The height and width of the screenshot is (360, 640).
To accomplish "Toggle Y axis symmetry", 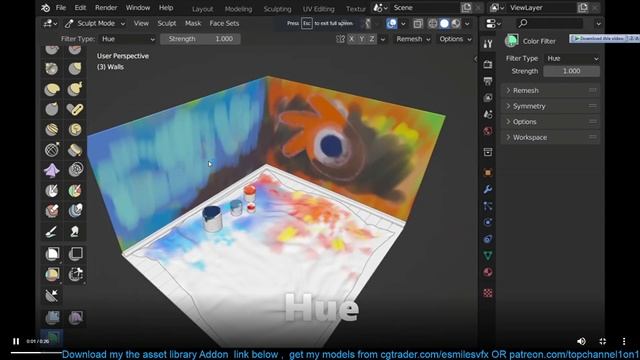I will [362, 39].
